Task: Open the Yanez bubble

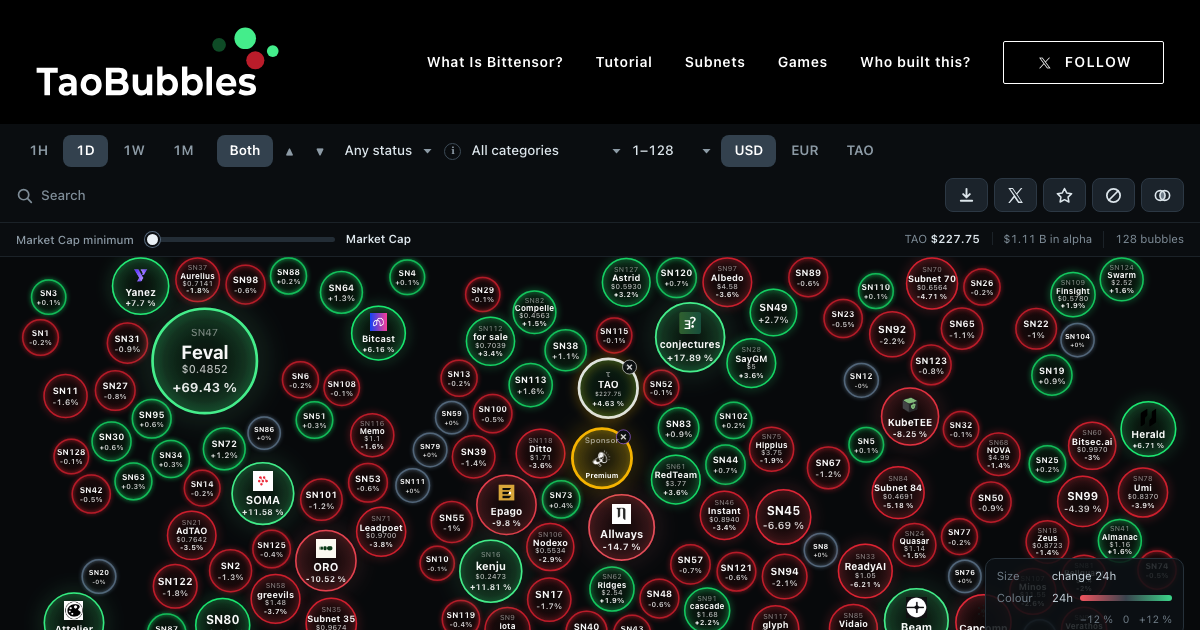Action: pos(140,286)
